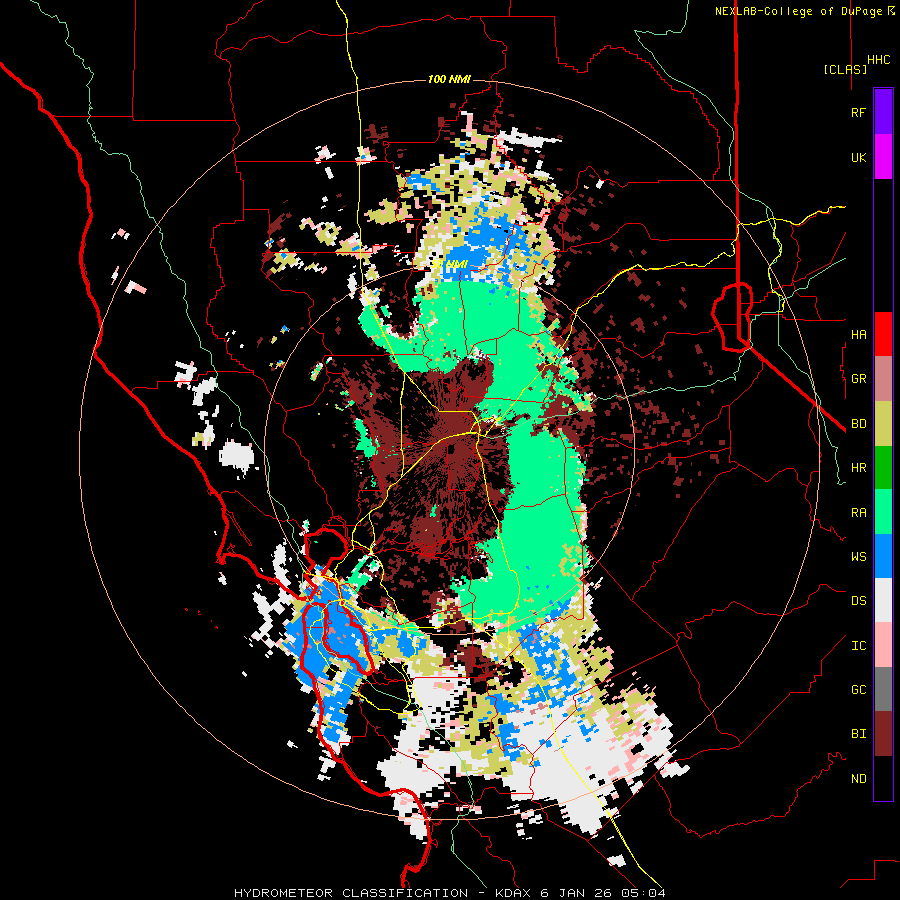The image size is (900, 900).
Task: Click the BI legend label
Action: (x=858, y=734)
